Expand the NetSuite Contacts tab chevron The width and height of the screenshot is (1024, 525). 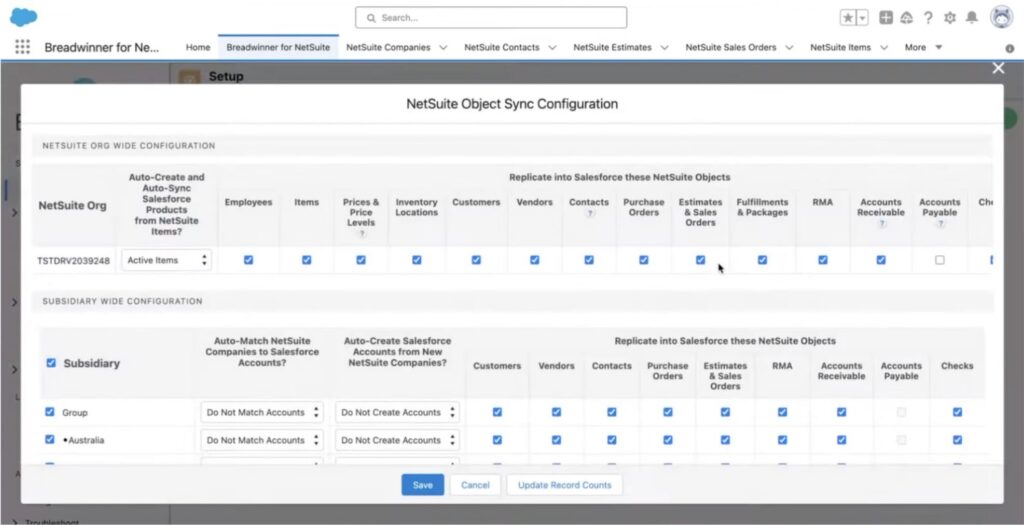click(x=552, y=47)
